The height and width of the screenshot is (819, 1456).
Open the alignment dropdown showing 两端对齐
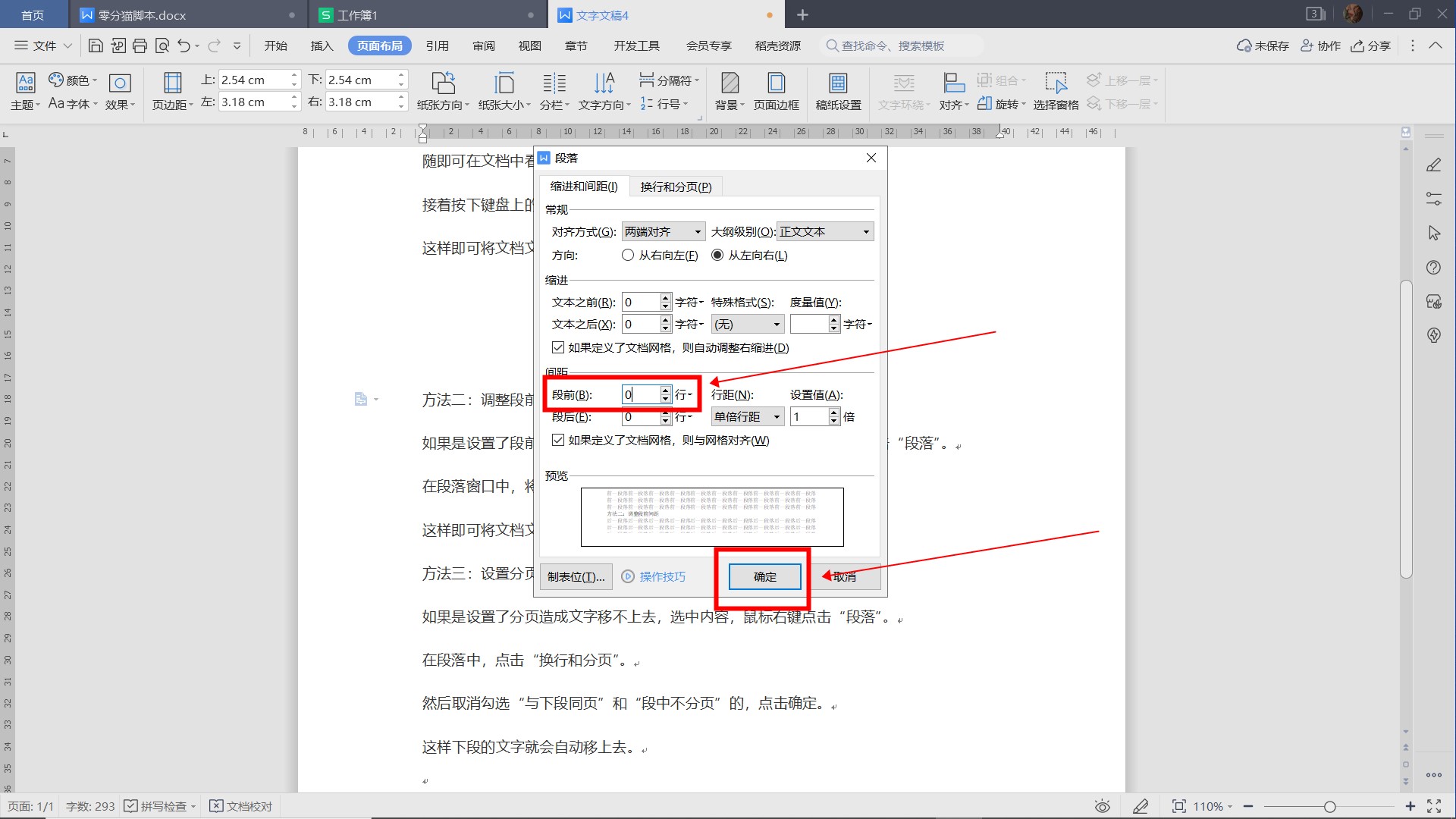[x=663, y=232]
